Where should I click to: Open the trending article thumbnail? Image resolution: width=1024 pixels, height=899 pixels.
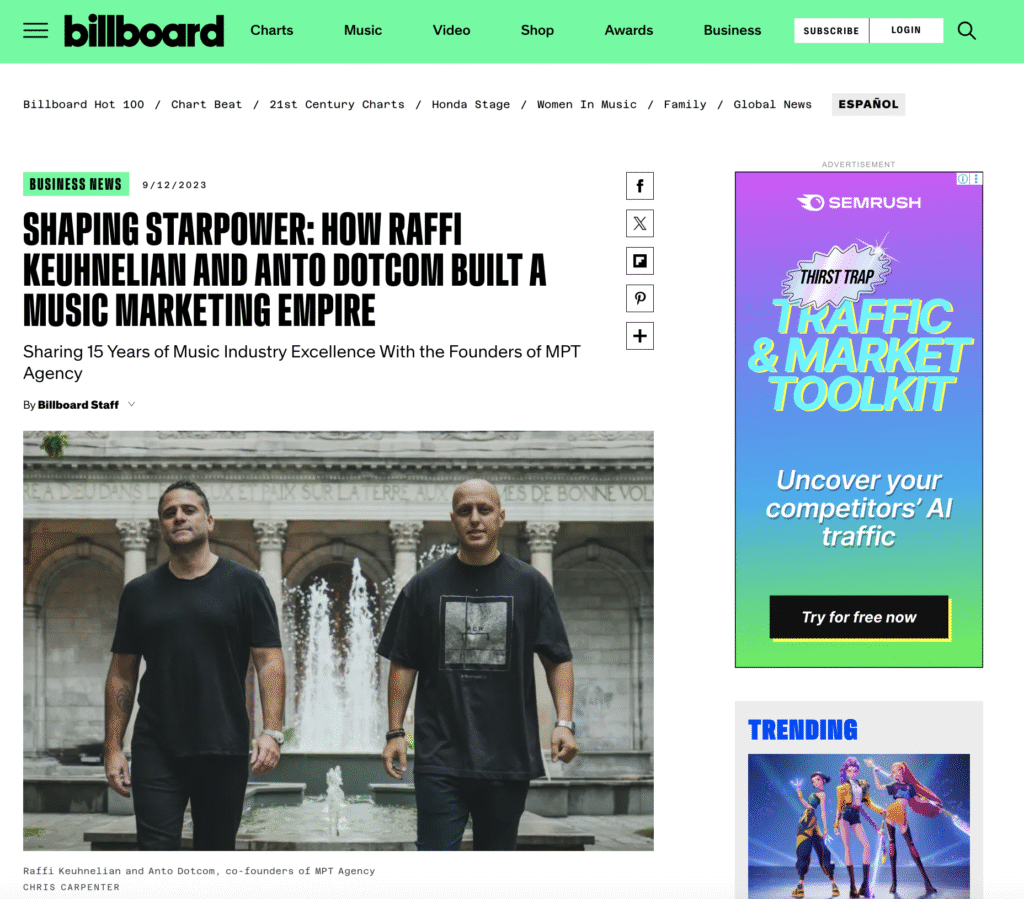pyautogui.click(x=859, y=826)
